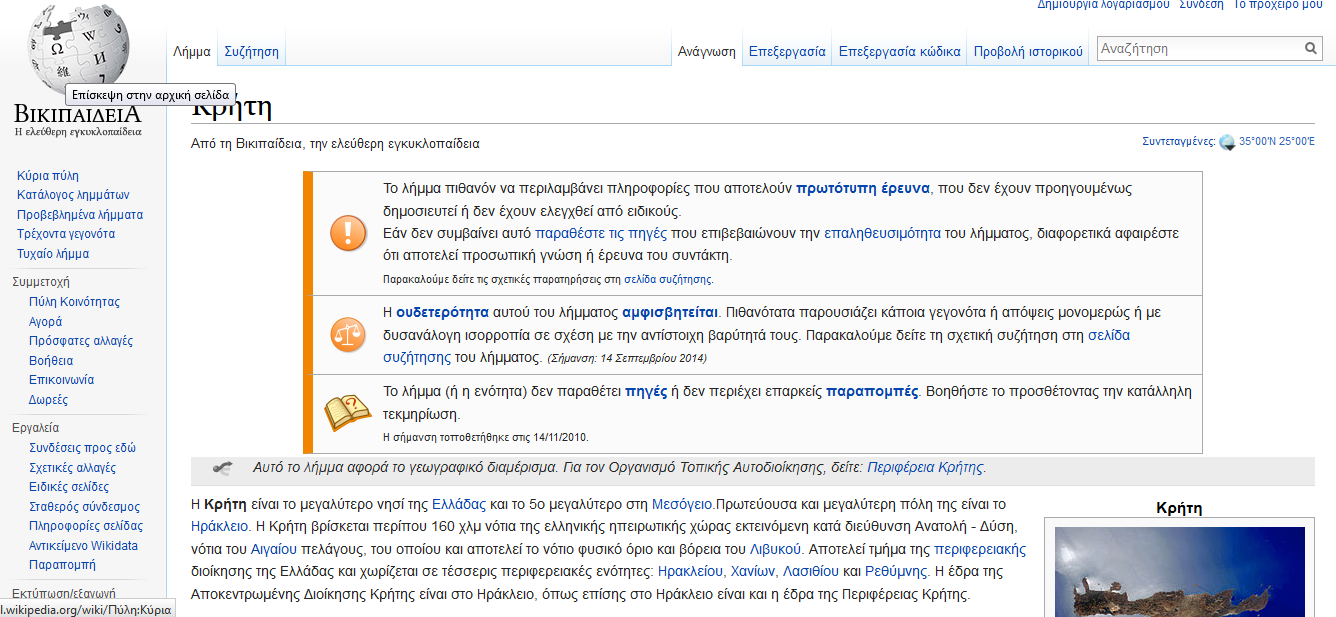Open Σχετικές αλλαγές sidebar link

click(72, 467)
